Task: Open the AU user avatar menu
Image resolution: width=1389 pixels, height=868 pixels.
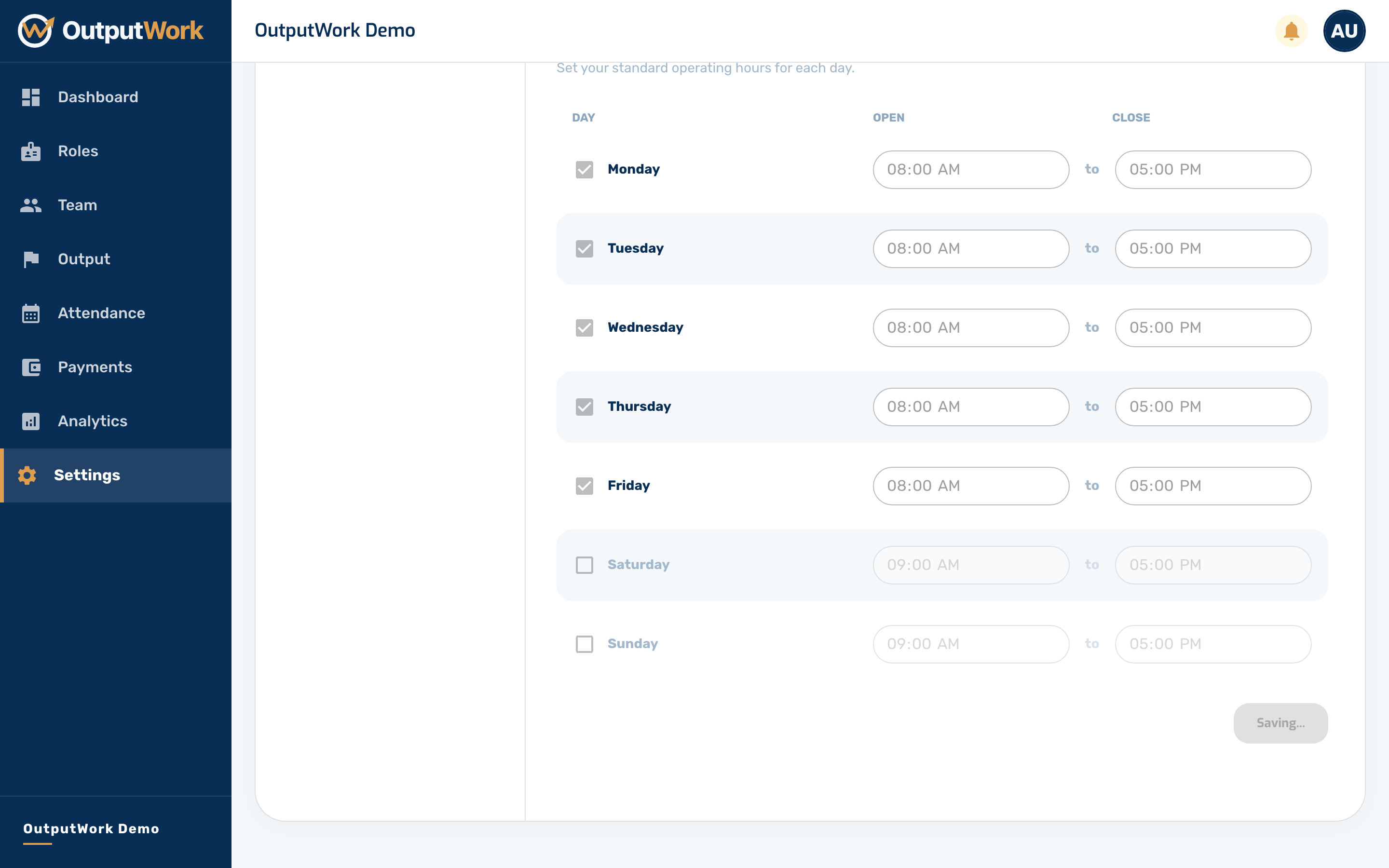Action: click(1344, 30)
